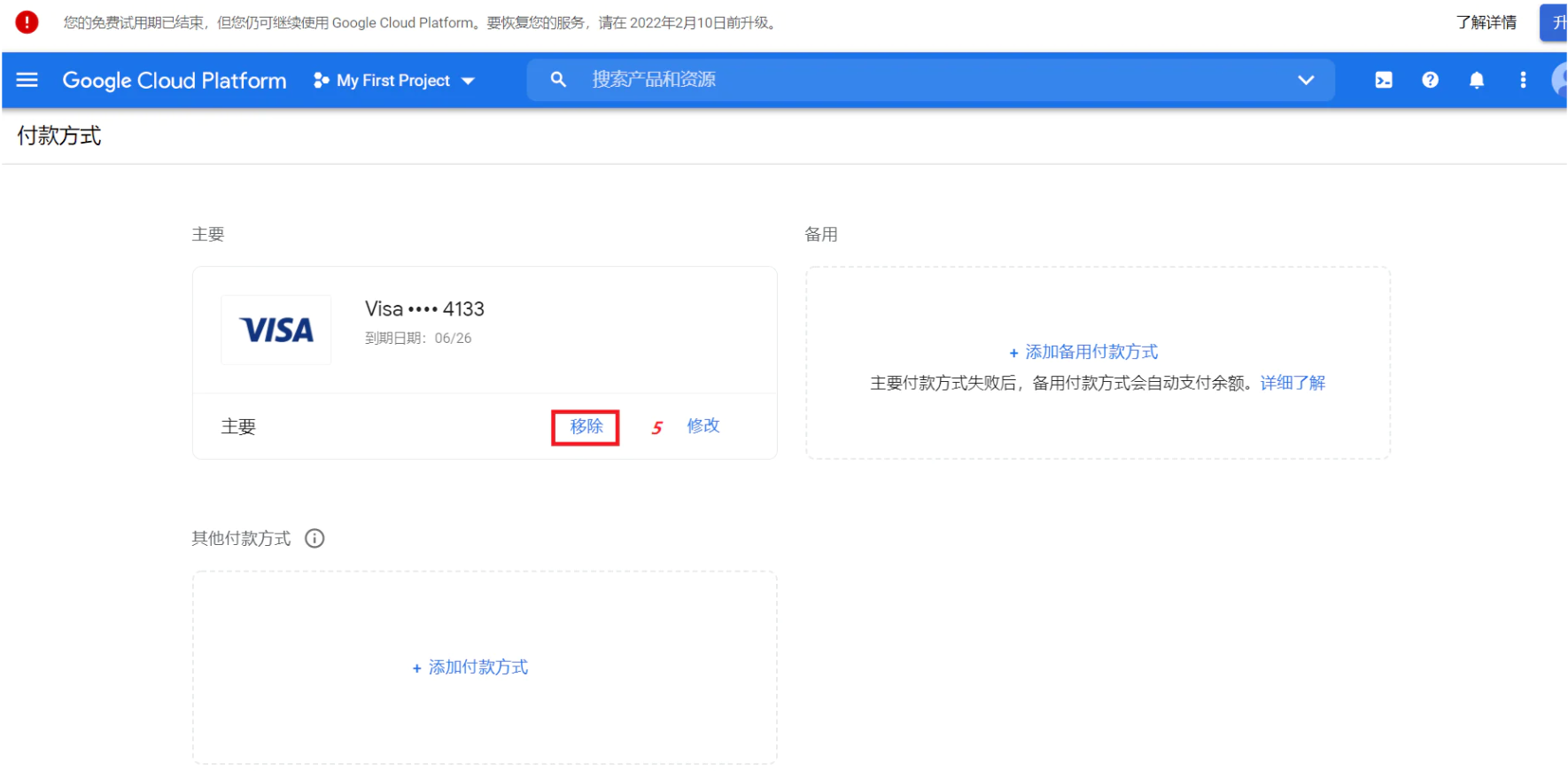1568x771 pixels.
Task: Open the help question mark icon
Action: point(1430,80)
